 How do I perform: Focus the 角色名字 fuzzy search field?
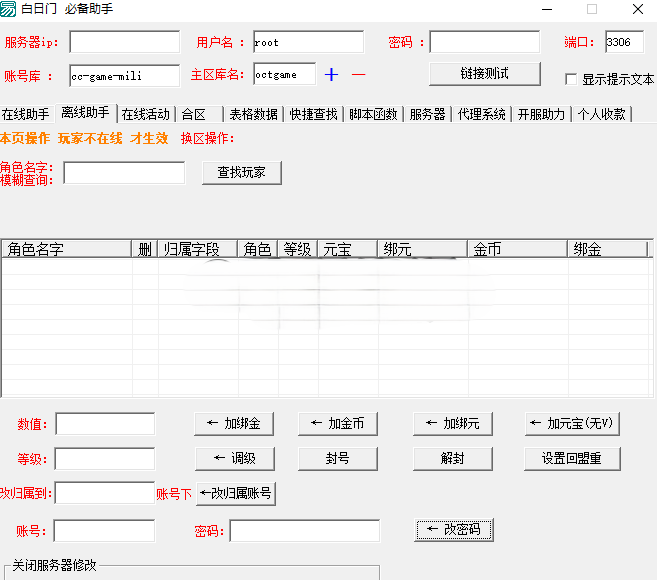[x=124, y=173]
